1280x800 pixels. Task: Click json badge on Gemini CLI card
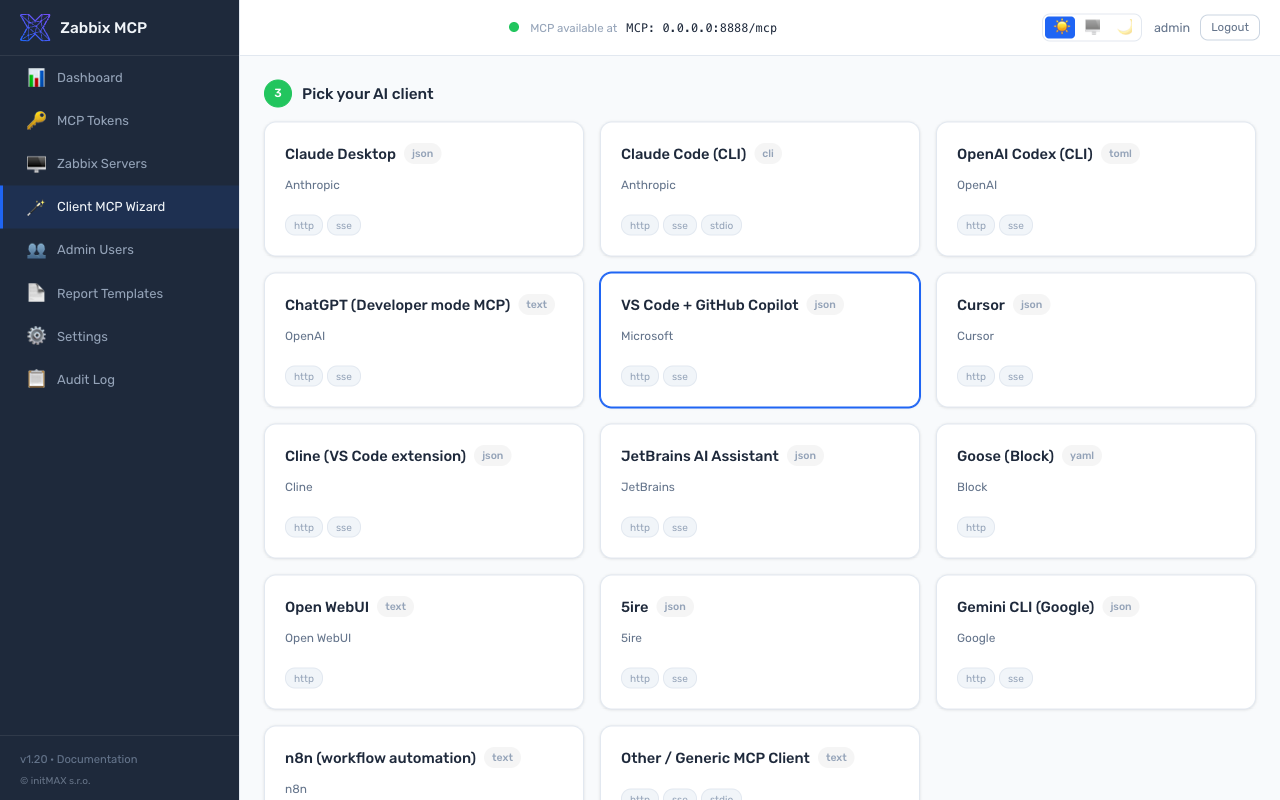click(x=1121, y=607)
